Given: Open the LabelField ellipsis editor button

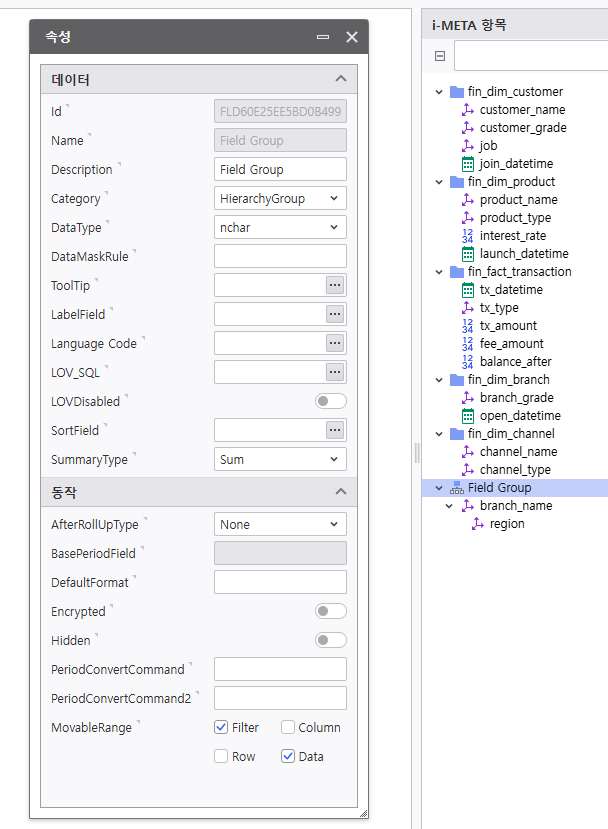Looking at the screenshot, I should [x=335, y=314].
